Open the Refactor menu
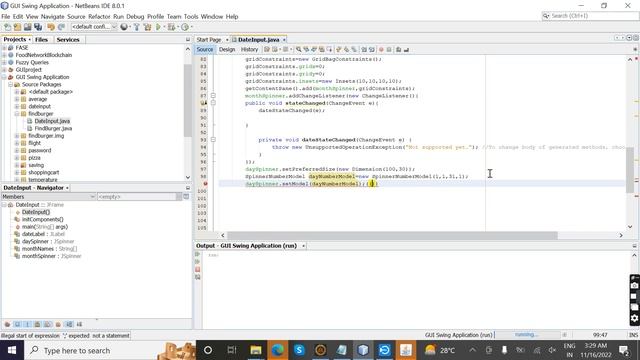 99,17
